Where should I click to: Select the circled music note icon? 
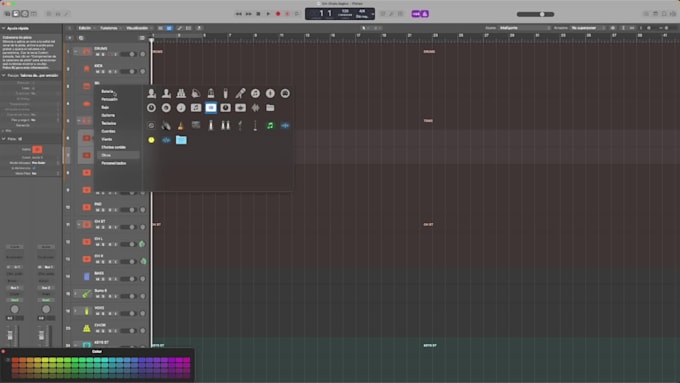pyautogui.click(x=255, y=93)
